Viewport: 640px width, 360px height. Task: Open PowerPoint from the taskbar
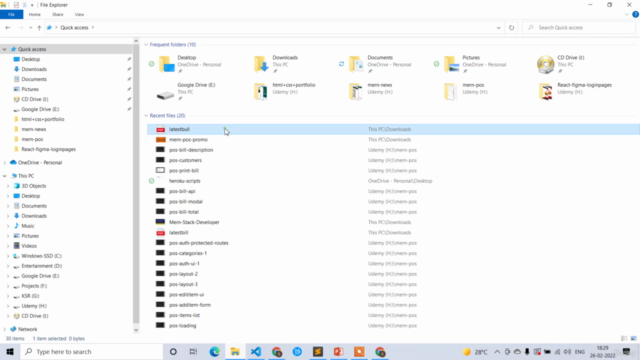coord(338,351)
